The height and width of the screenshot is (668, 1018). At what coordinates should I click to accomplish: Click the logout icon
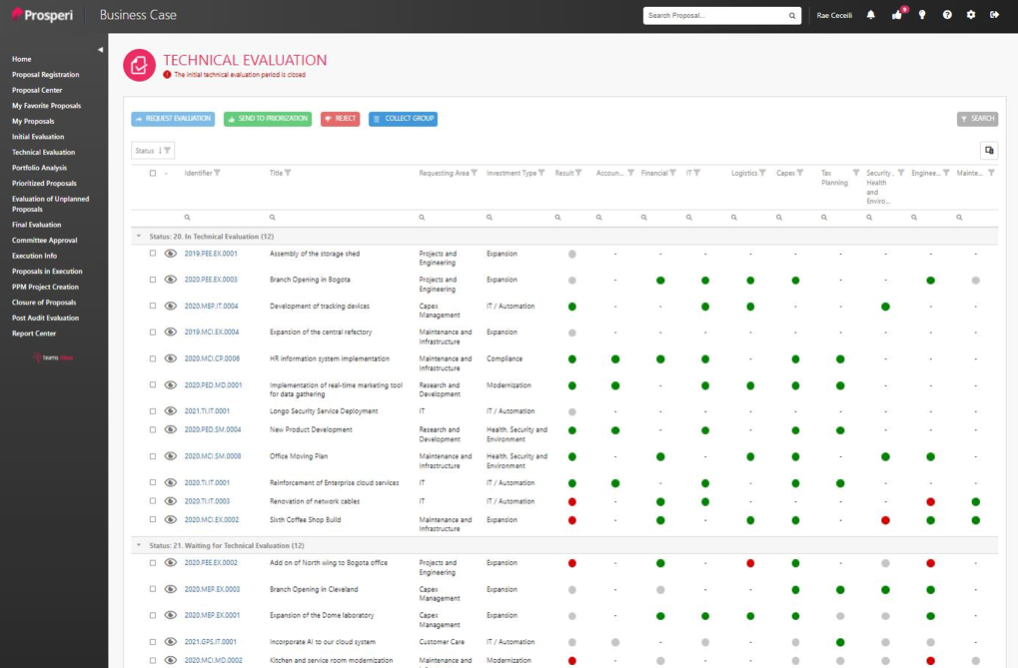pos(994,15)
